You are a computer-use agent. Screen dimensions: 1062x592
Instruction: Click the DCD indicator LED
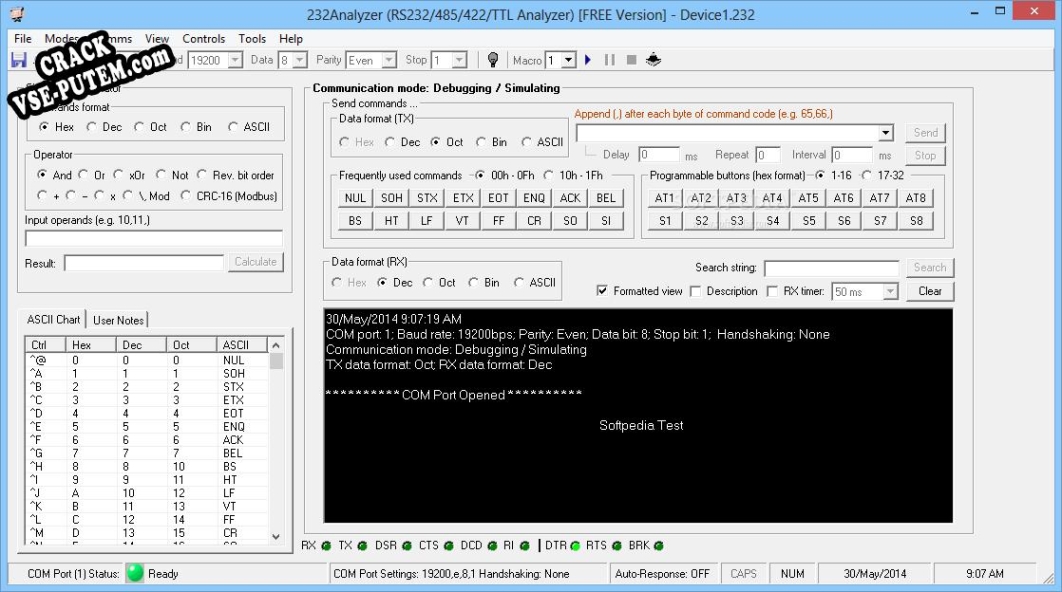pyautogui.click(x=492, y=545)
